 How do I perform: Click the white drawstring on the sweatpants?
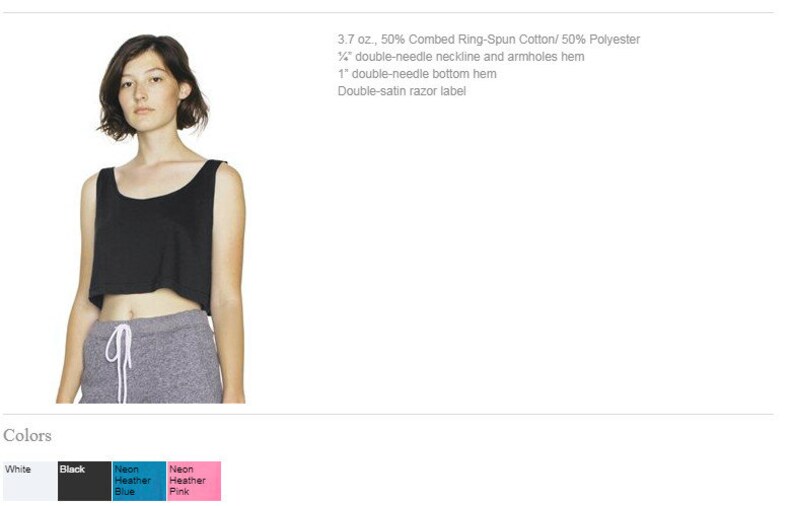[120, 360]
